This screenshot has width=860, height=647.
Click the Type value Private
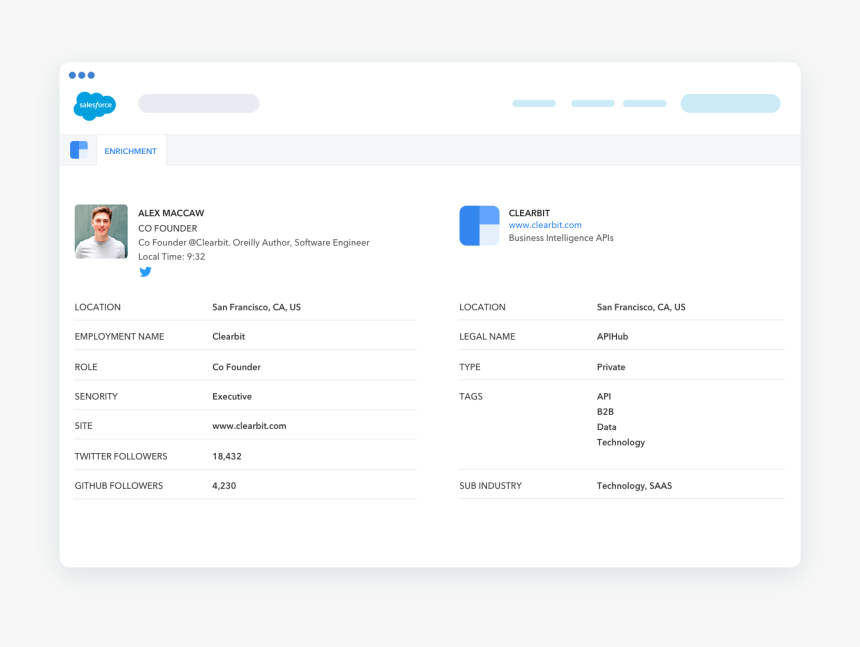coord(611,367)
